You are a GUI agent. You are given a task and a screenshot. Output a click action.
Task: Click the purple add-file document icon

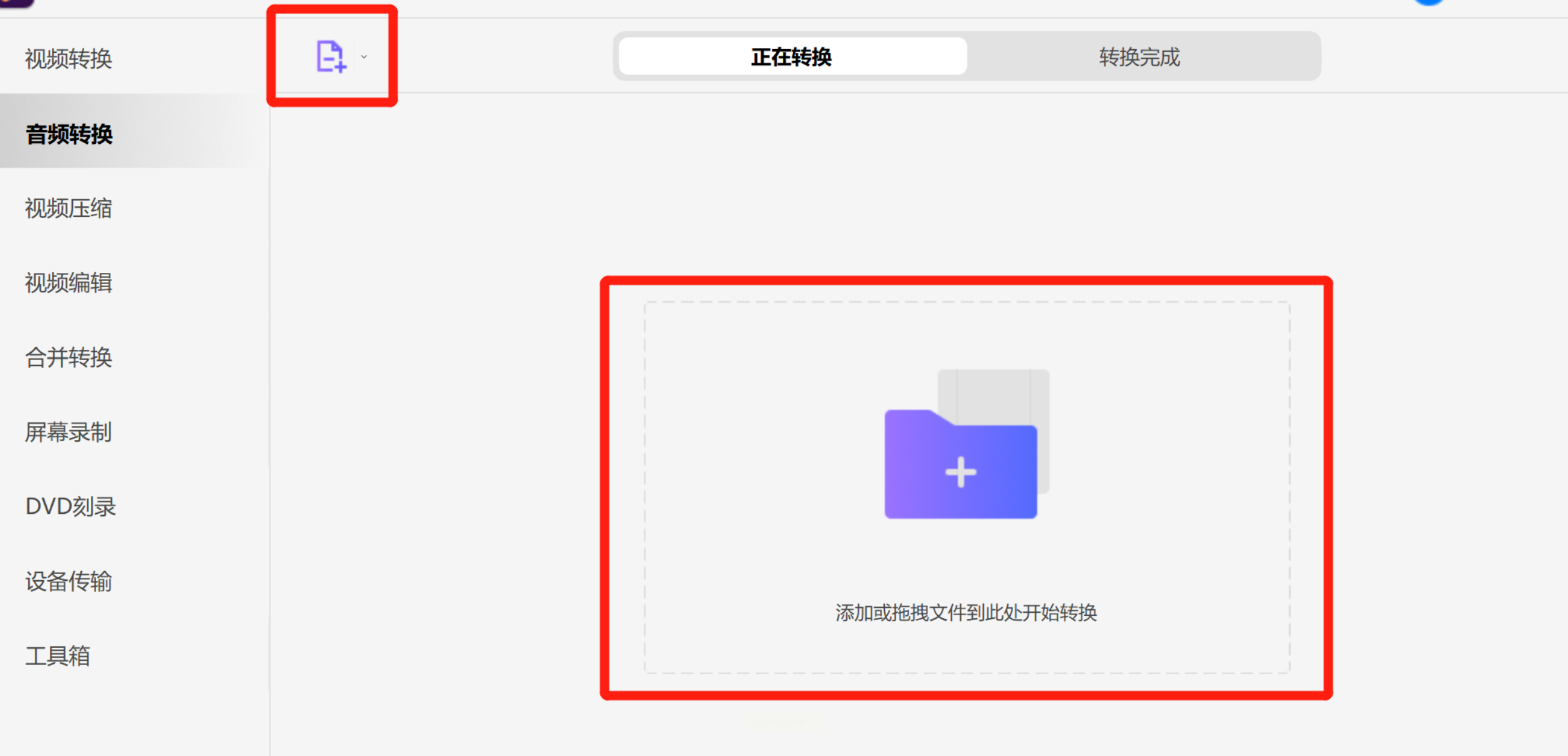click(x=331, y=57)
